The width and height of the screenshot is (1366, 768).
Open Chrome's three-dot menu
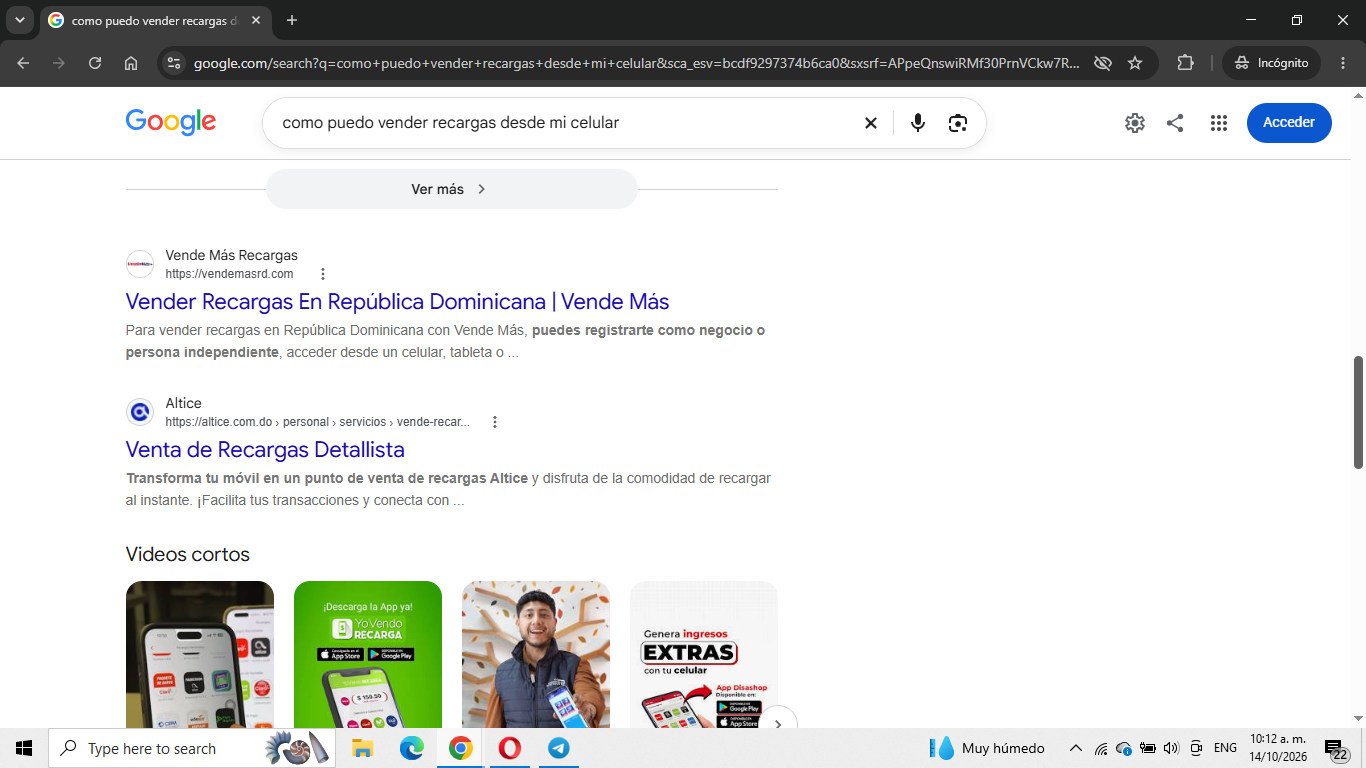(x=1343, y=63)
